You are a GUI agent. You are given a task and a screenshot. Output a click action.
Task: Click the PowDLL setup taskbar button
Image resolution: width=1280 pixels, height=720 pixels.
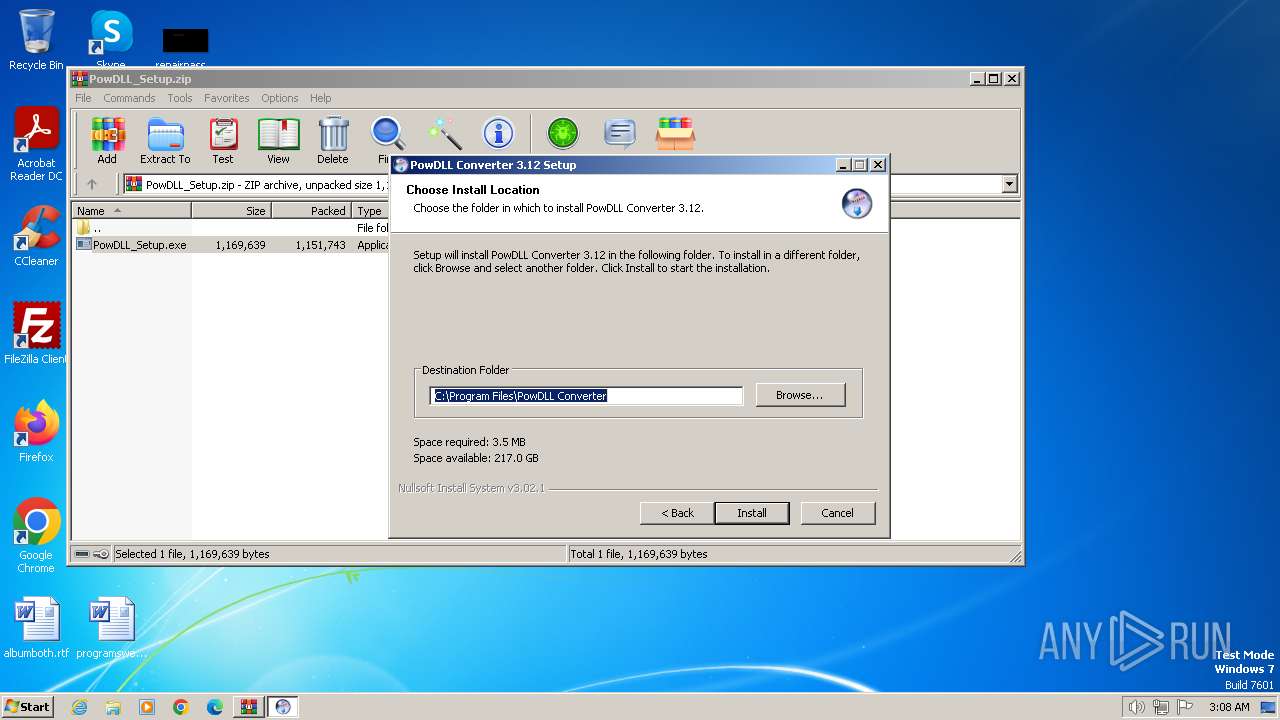(x=283, y=707)
